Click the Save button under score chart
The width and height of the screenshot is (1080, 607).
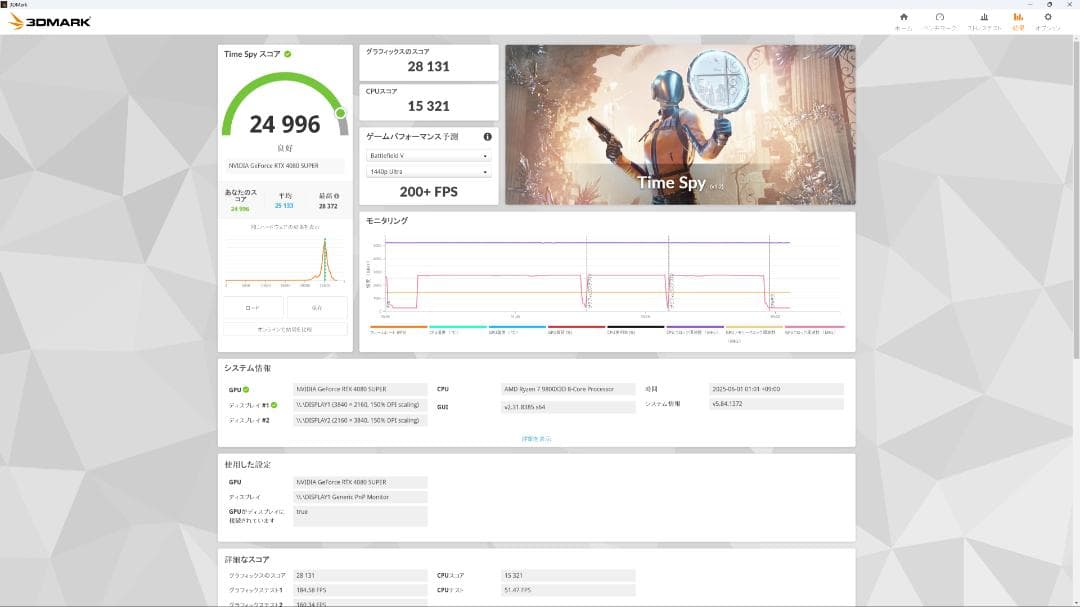317,308
